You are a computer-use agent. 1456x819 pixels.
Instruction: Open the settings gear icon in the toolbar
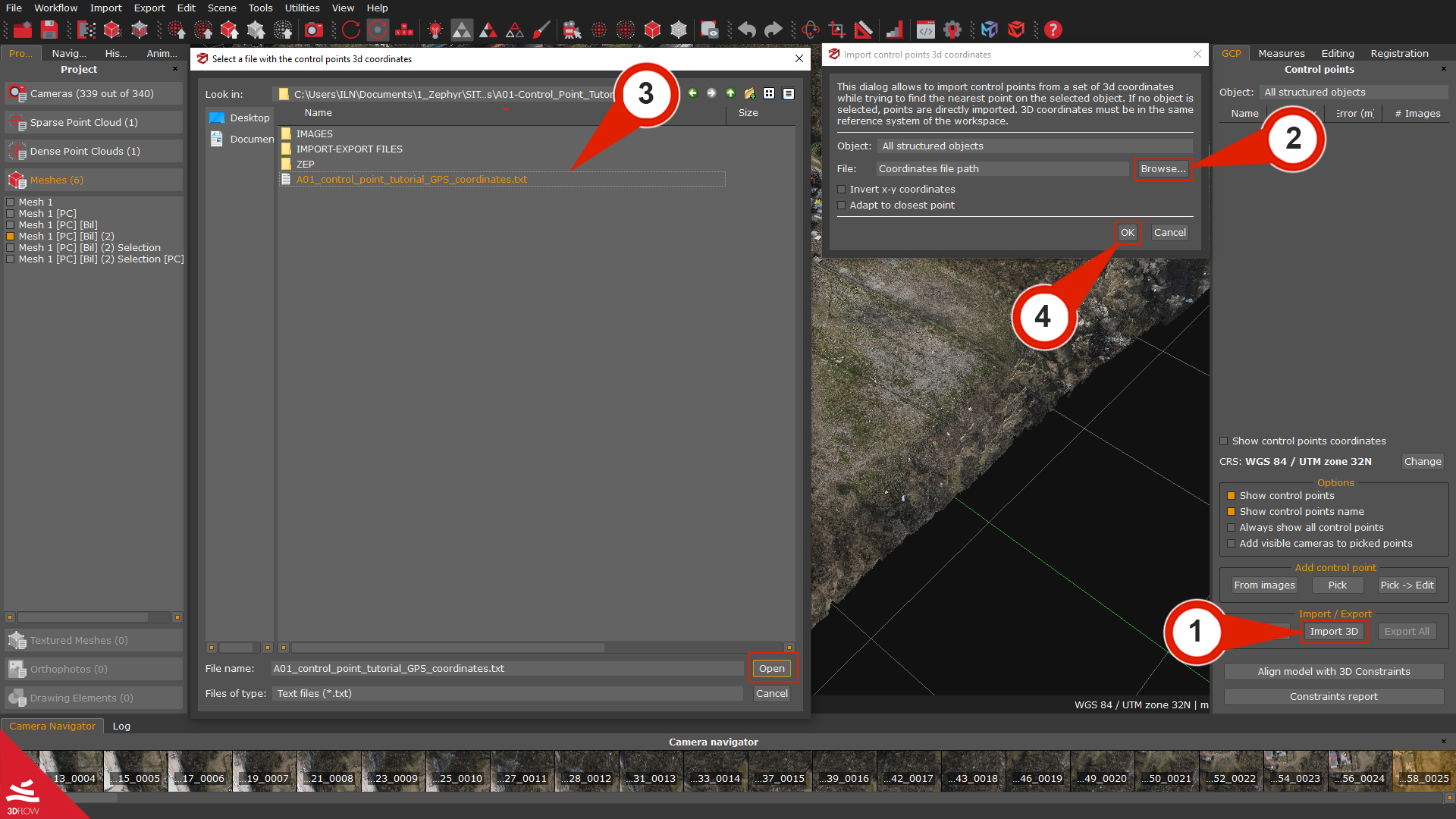(x=952, y=30)
